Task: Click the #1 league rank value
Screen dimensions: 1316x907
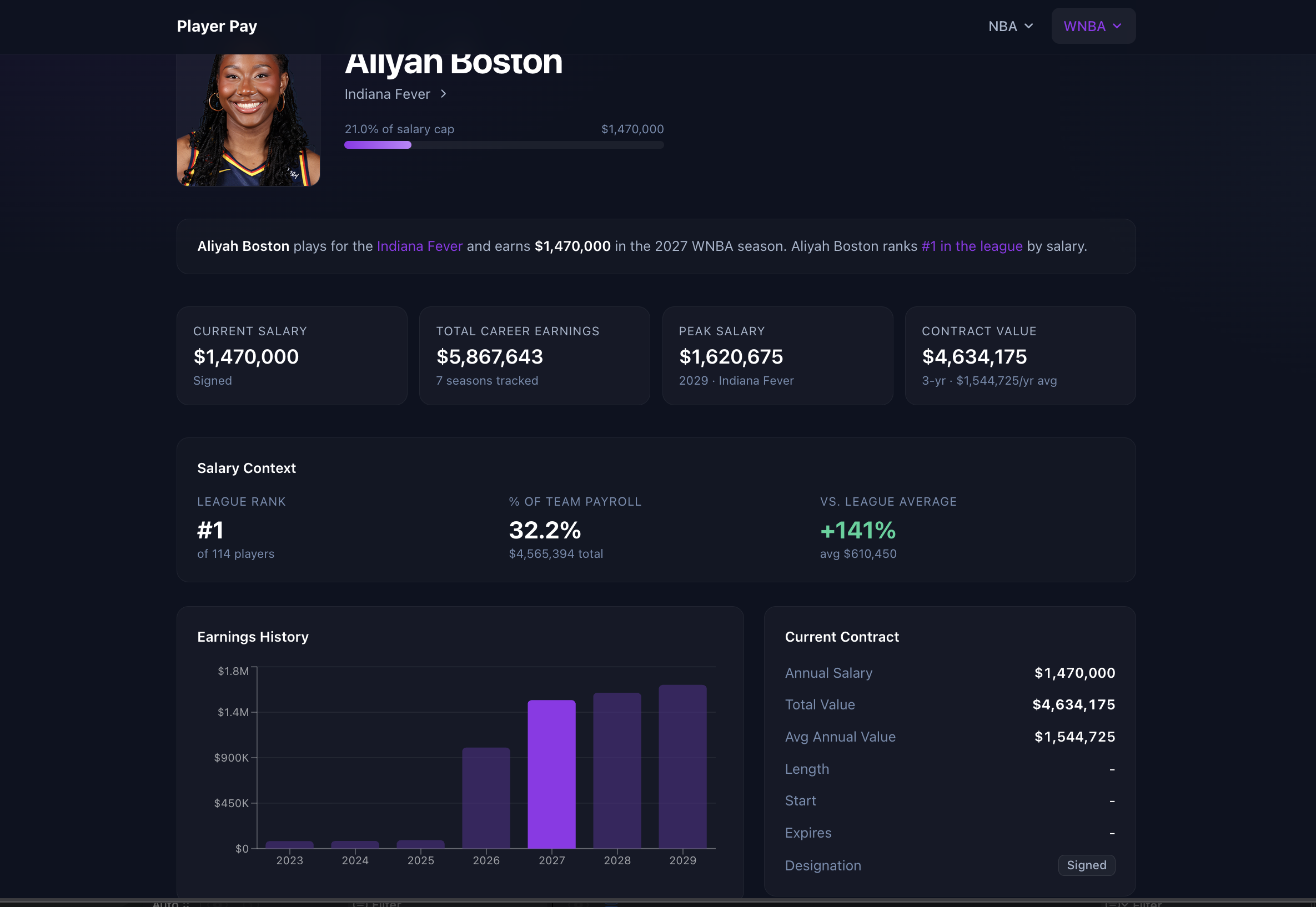Action: [210, 530]
